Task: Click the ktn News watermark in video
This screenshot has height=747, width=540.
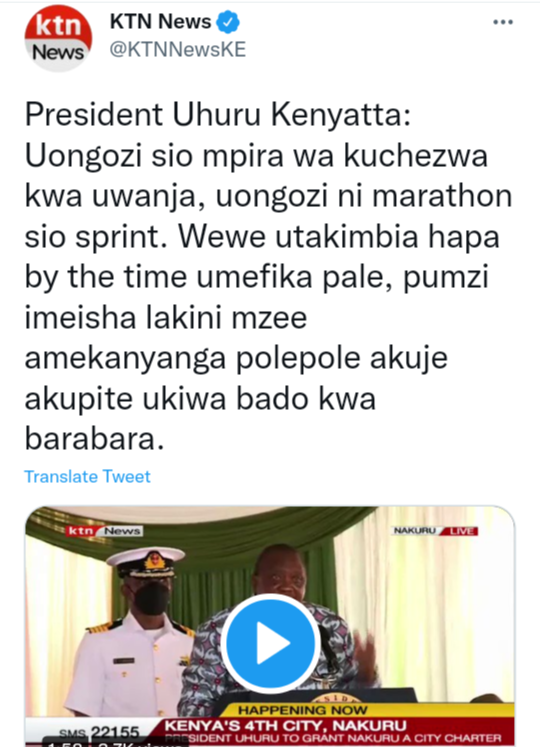Action: coord(104,531)
